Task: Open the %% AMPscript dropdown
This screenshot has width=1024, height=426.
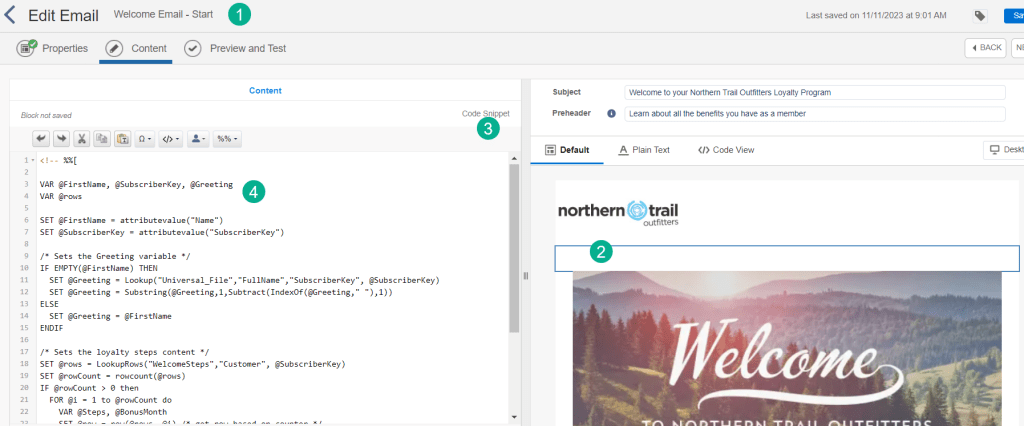Action: coord(226,139)
